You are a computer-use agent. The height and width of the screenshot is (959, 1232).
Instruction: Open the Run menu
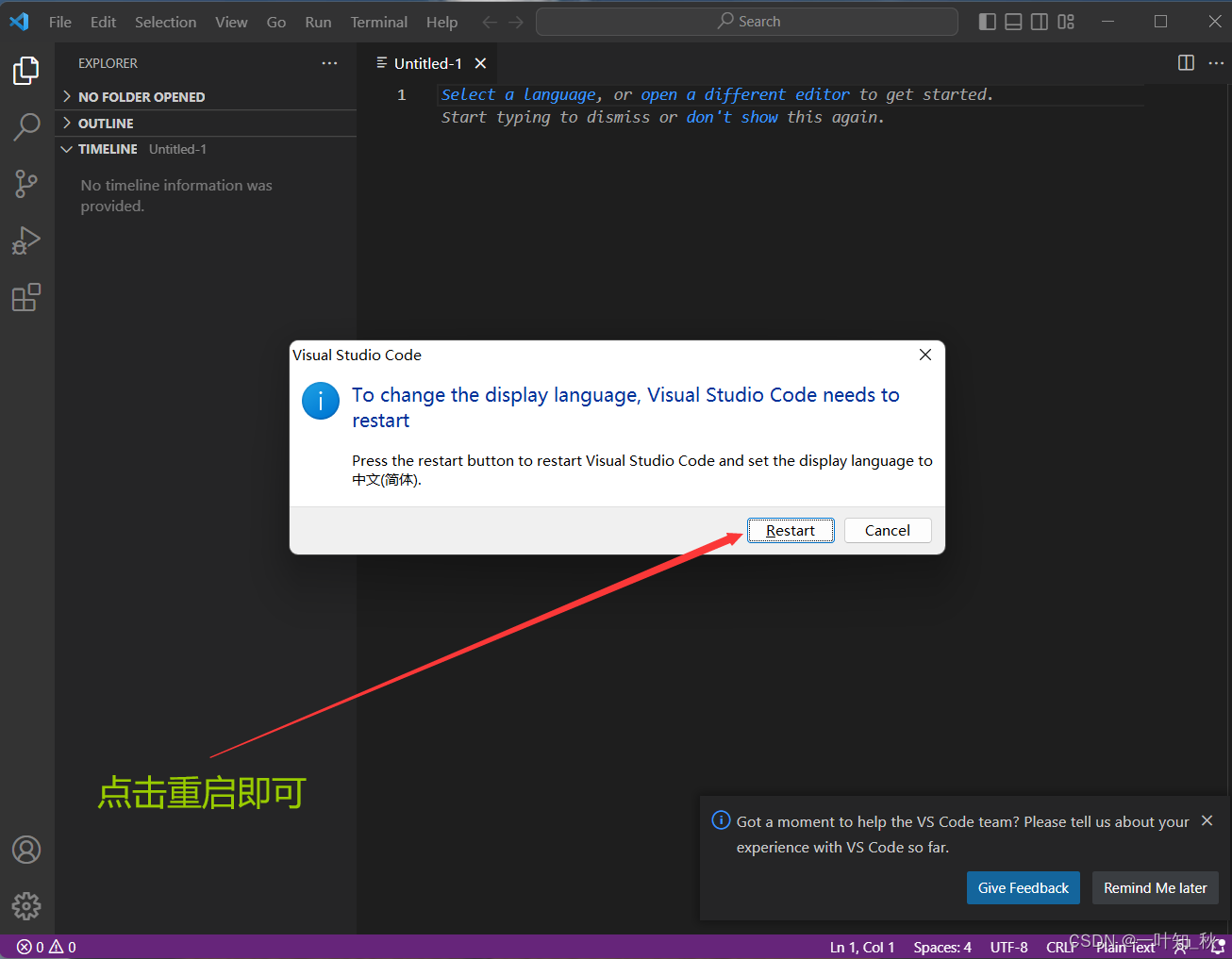pos(318,22)
